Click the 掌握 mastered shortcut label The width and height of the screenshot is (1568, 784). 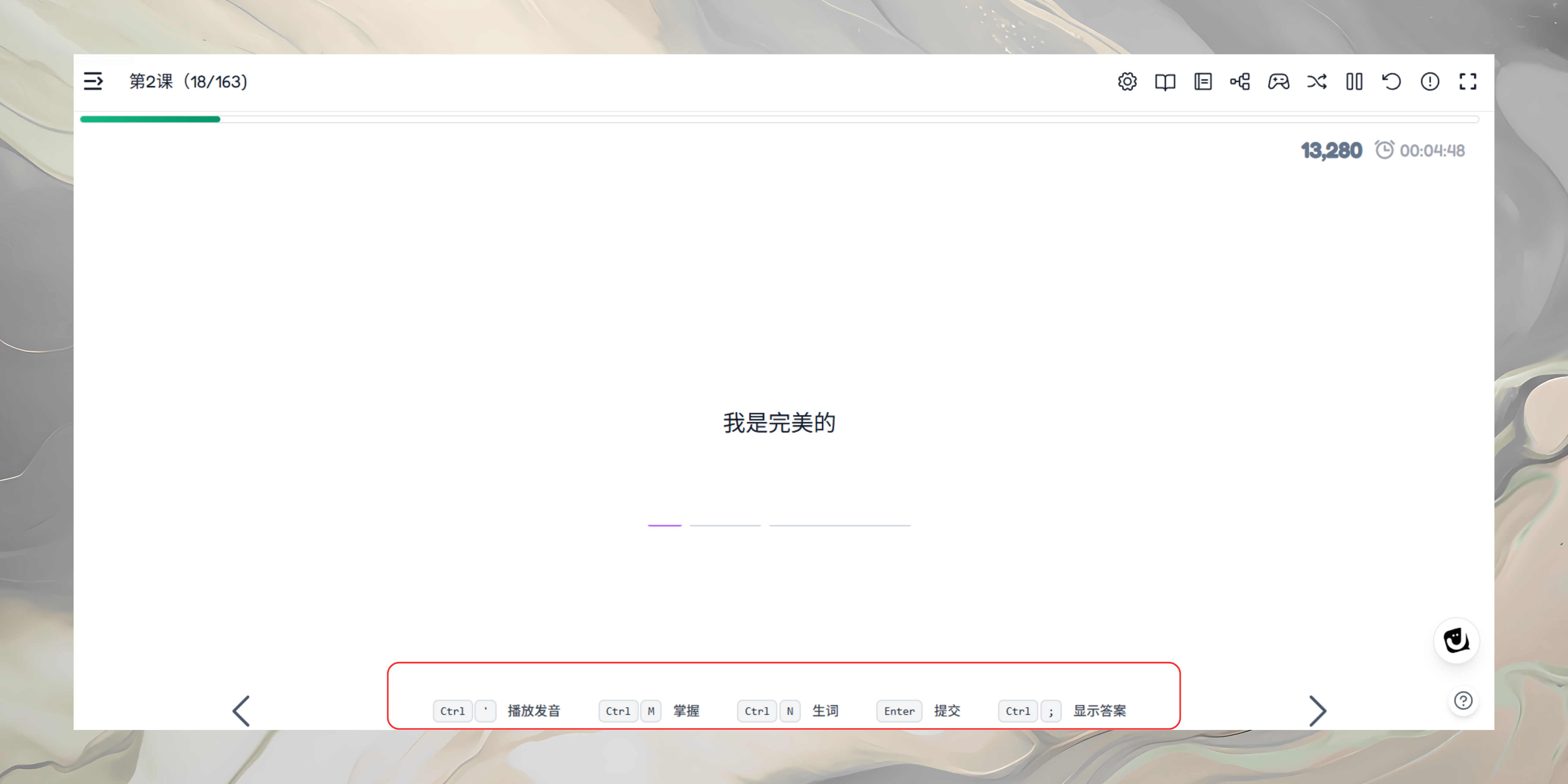(686, 710)
